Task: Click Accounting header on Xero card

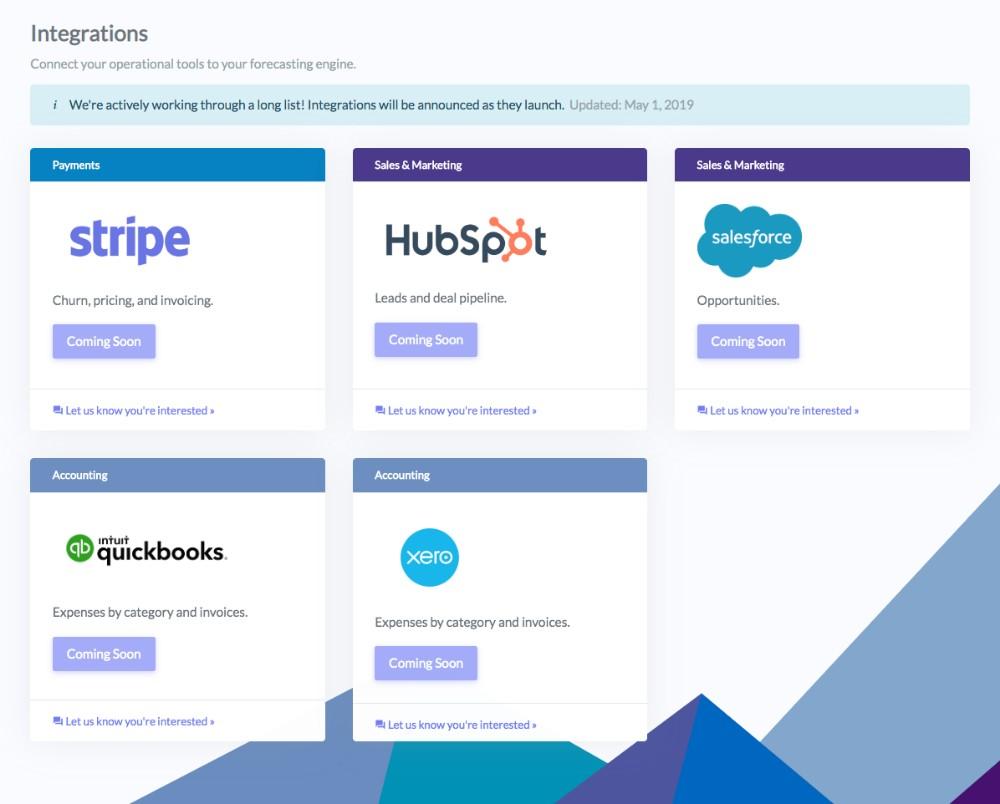Action: tap(500, 475)
